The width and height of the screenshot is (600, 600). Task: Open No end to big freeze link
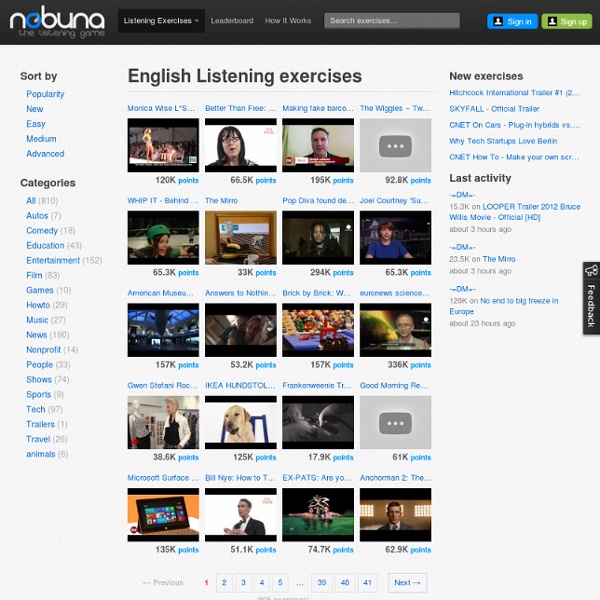[504, 306]
